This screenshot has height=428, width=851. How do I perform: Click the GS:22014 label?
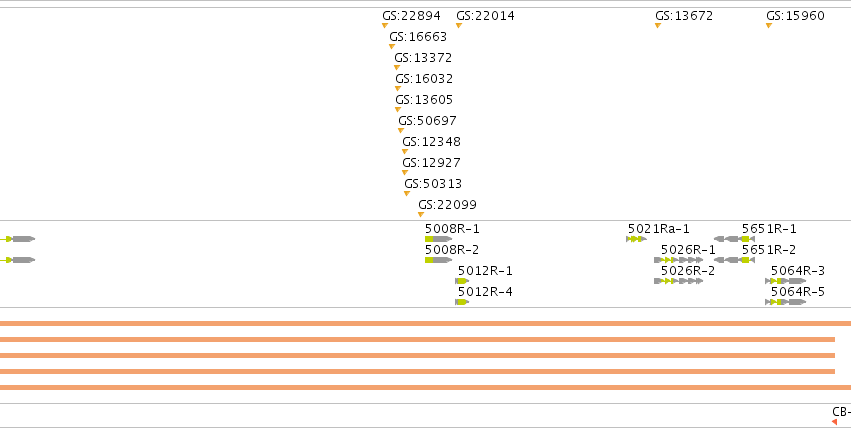tap(485, 16)
